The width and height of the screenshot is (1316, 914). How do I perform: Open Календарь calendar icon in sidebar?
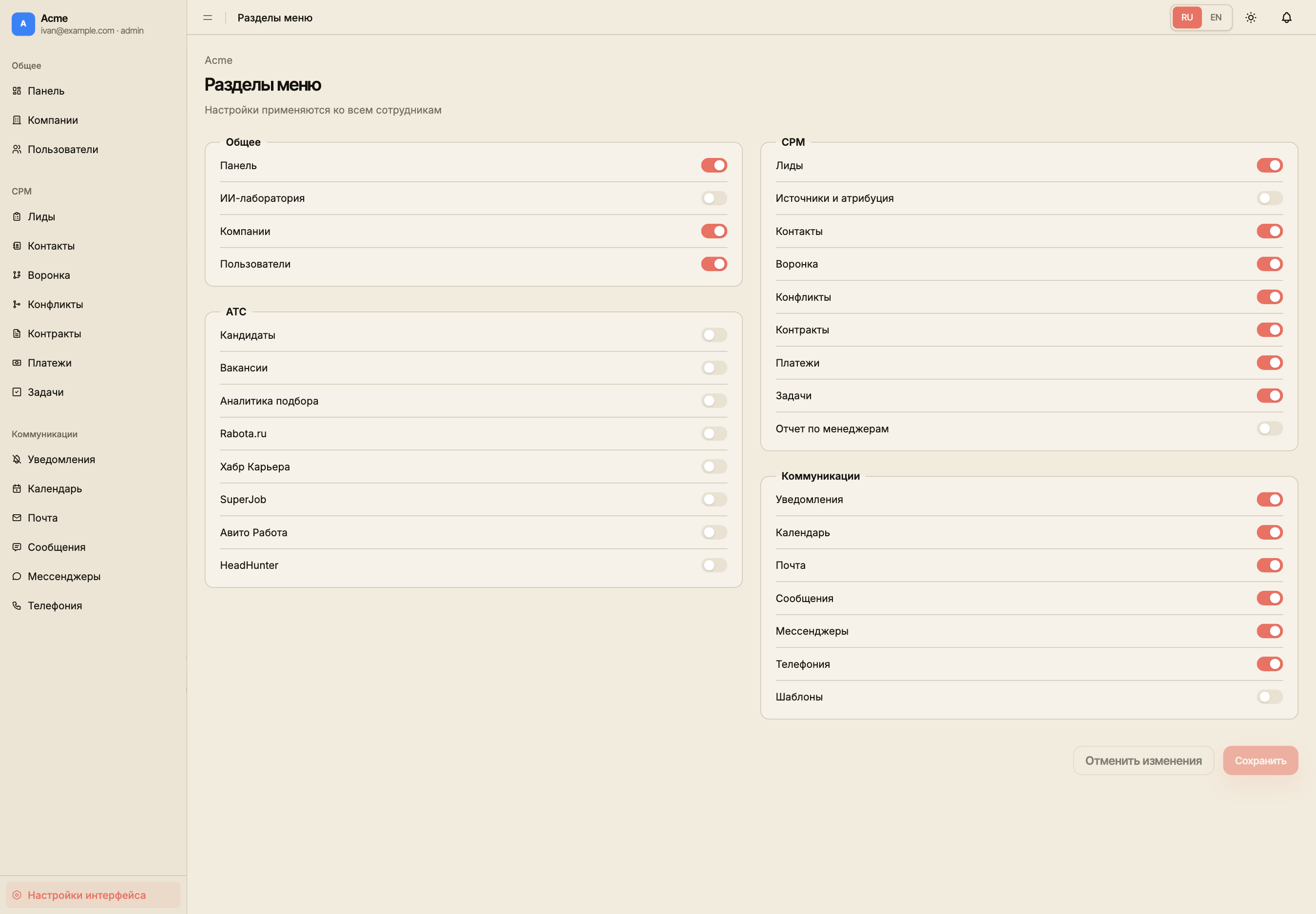pos(17,488)
